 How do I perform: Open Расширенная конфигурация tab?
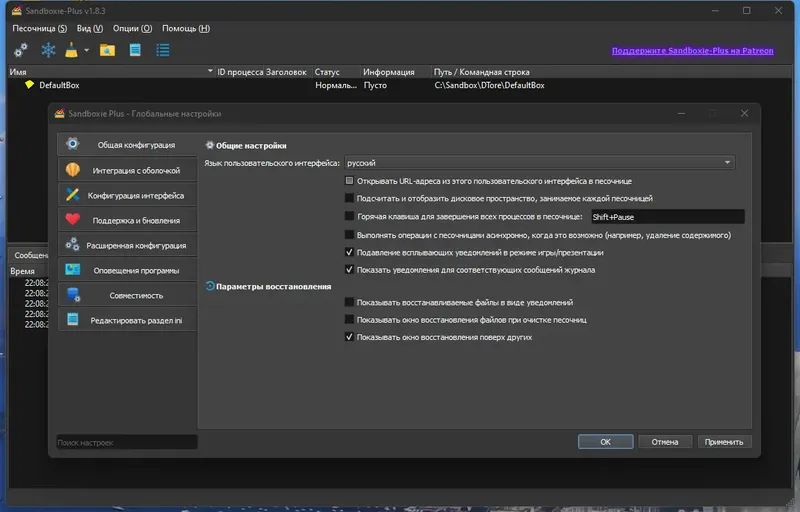[x=128, y=245]
